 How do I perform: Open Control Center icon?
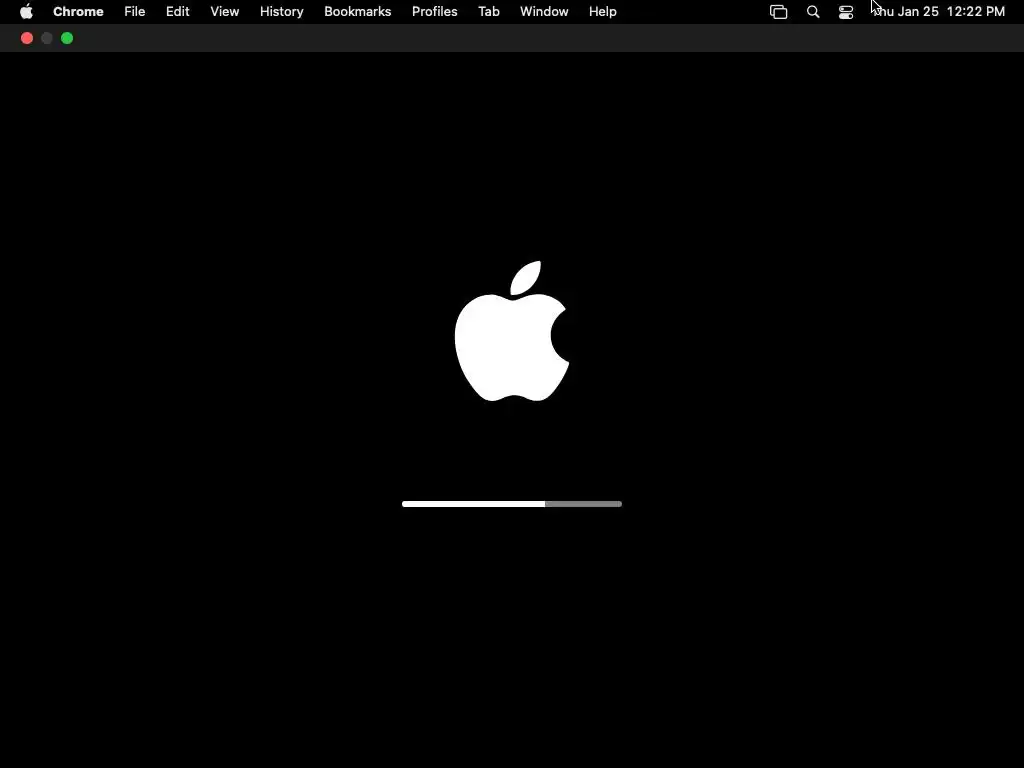pos(846,12)
